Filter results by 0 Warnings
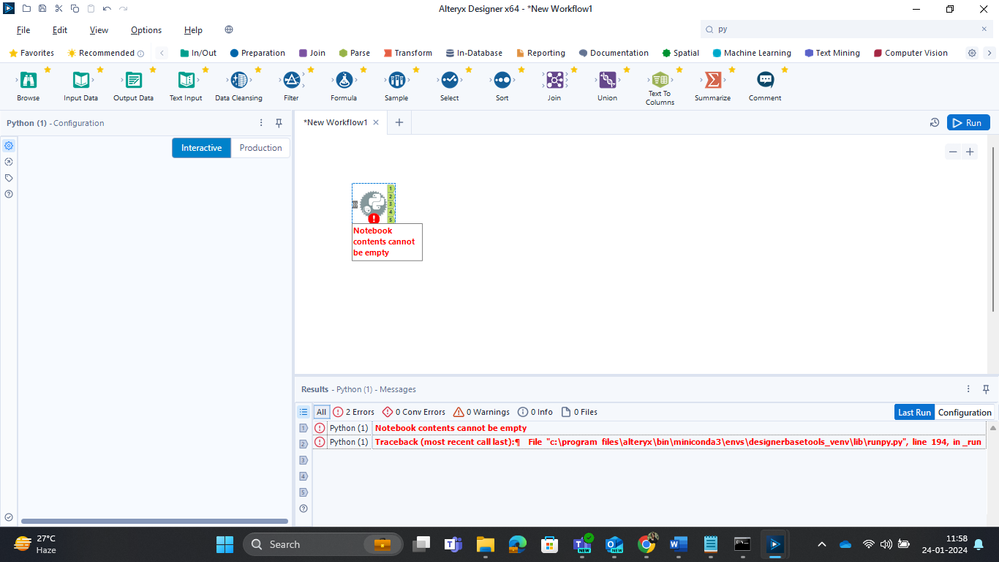Viewport: 999px width, 562px height. click(481, 412)
